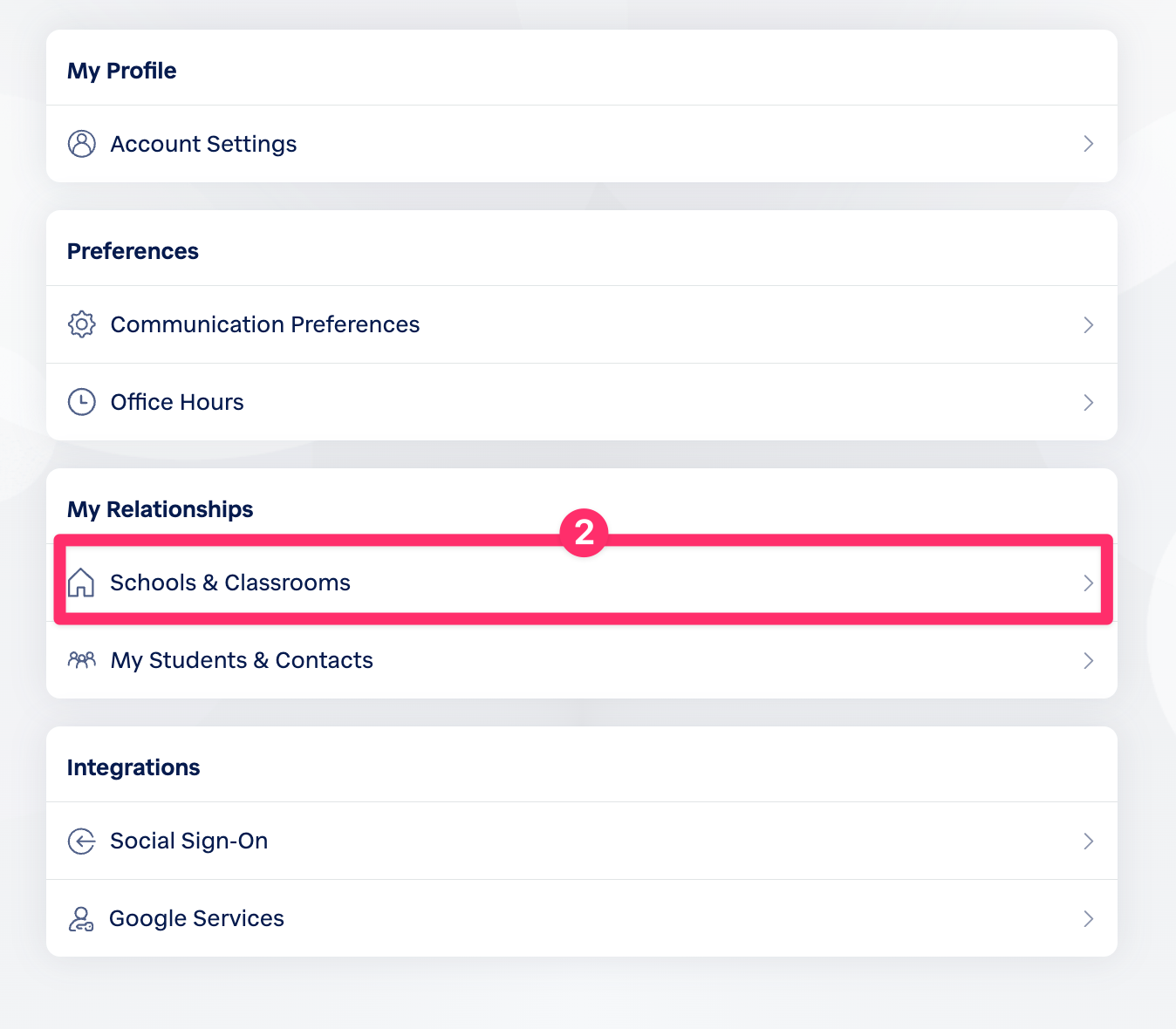
Task: Go to Schools & Classrooms
Action: point(230,583)
